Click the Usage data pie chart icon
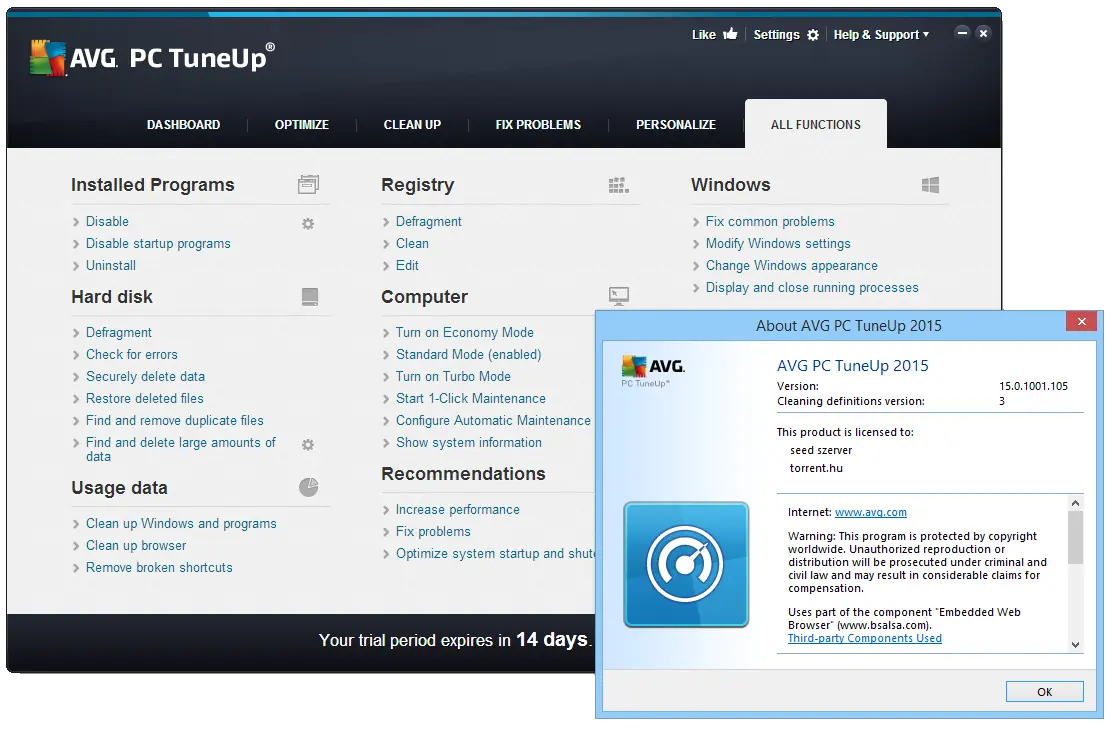This screenshot has width=1111, height=729. [308, 487]
